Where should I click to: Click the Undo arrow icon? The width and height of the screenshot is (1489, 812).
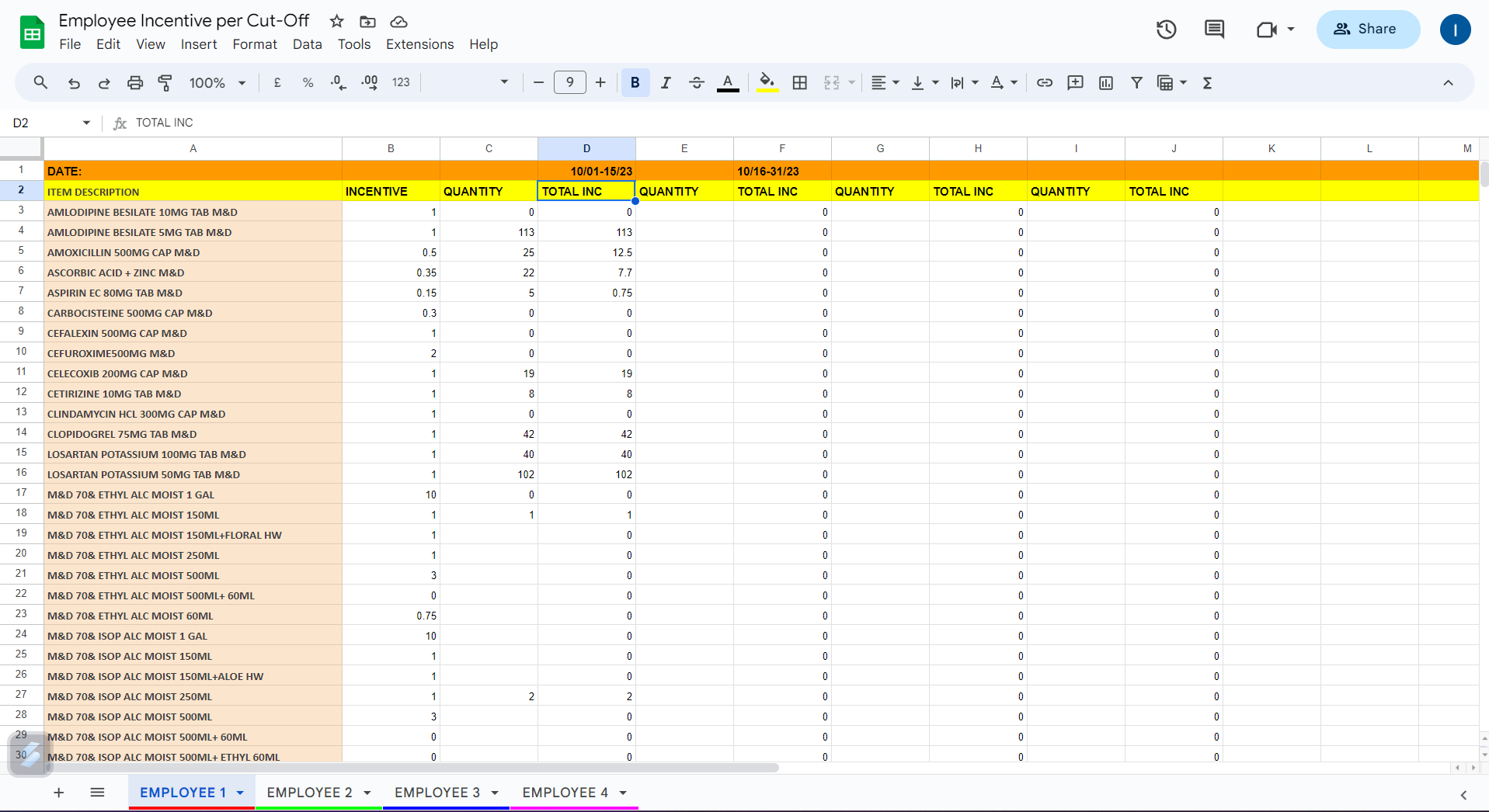(74, 82)
